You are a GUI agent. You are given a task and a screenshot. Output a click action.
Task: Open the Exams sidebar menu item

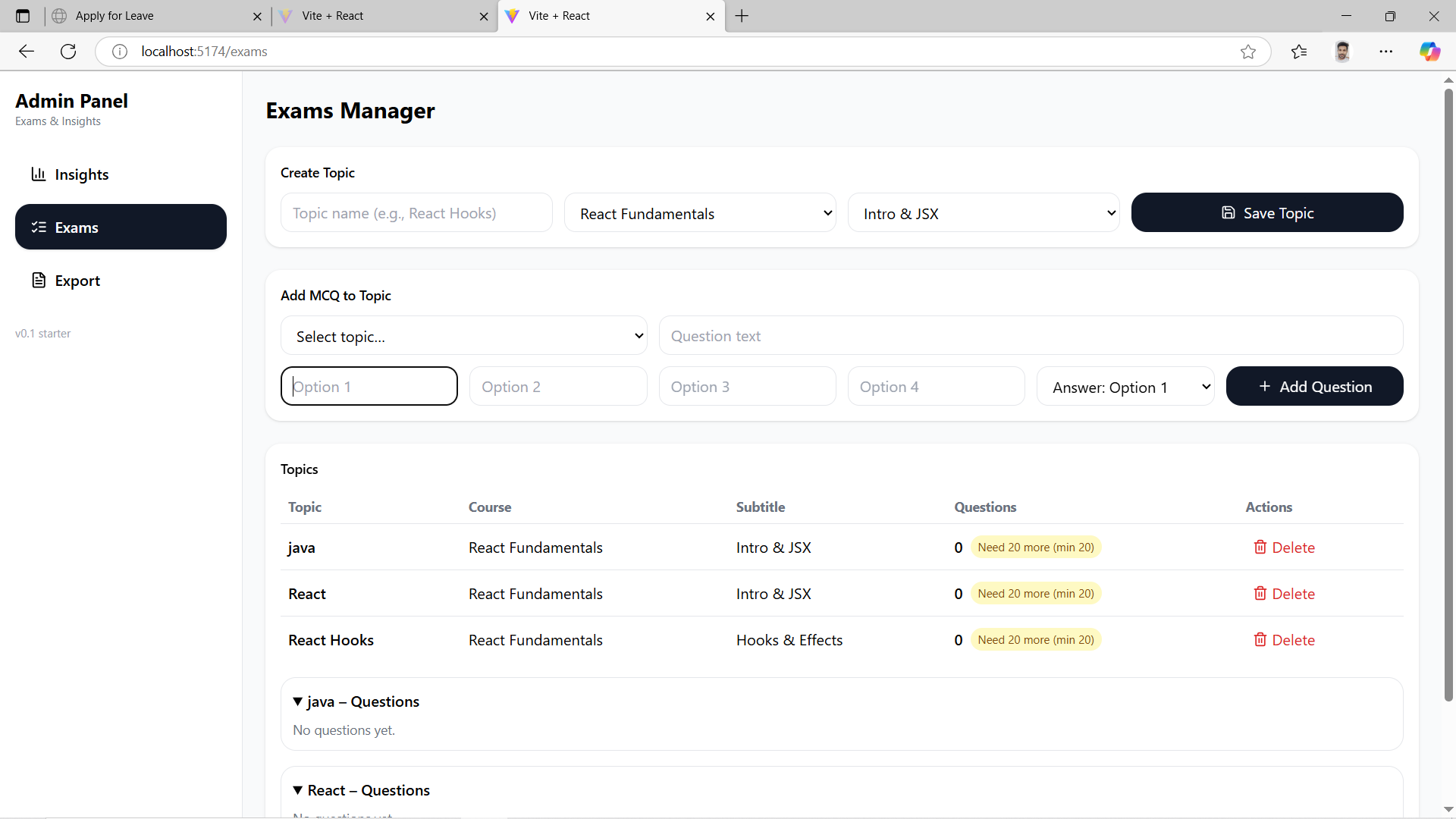point(121,227)
